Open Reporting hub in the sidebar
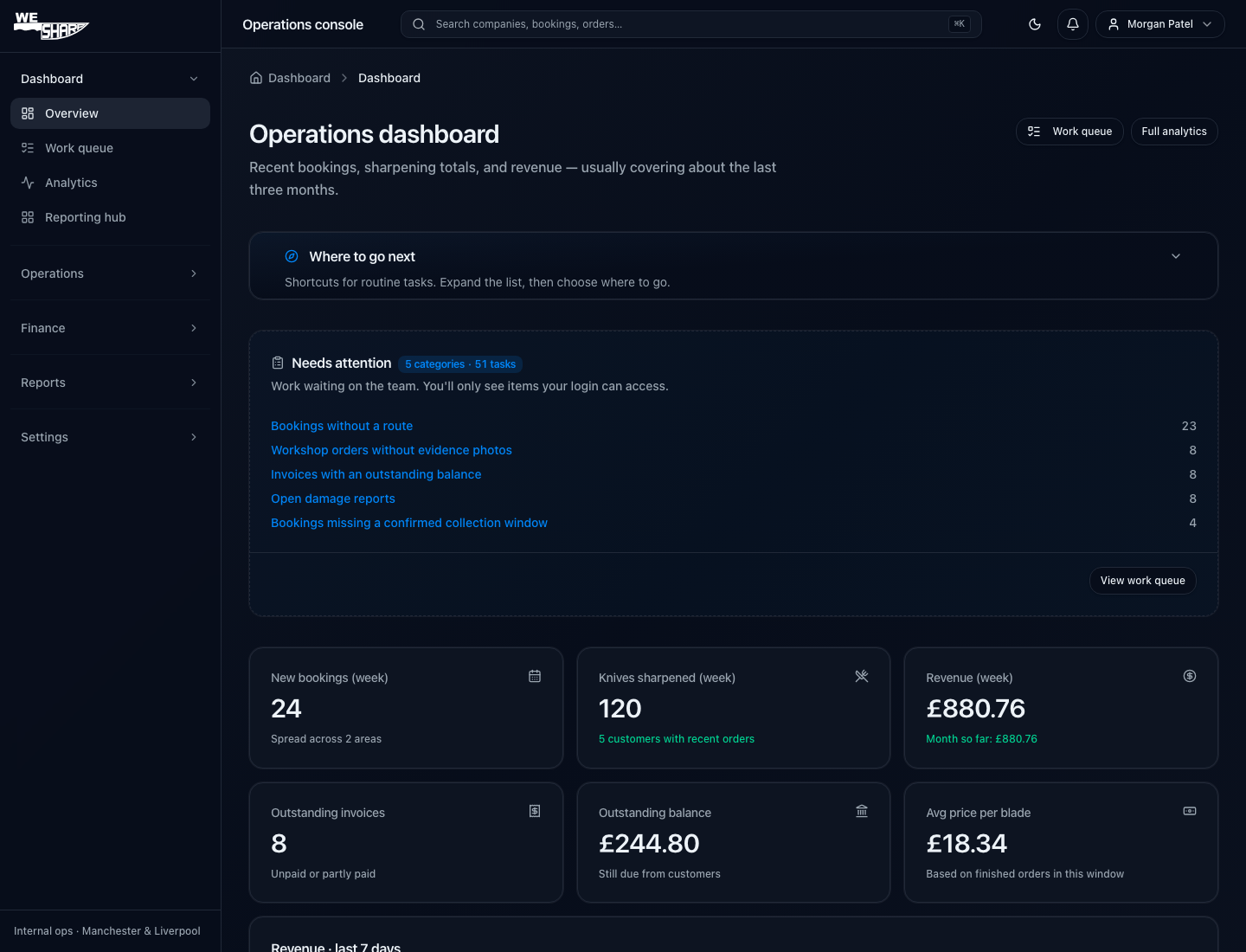1246x952 pixels. (110, 217)
